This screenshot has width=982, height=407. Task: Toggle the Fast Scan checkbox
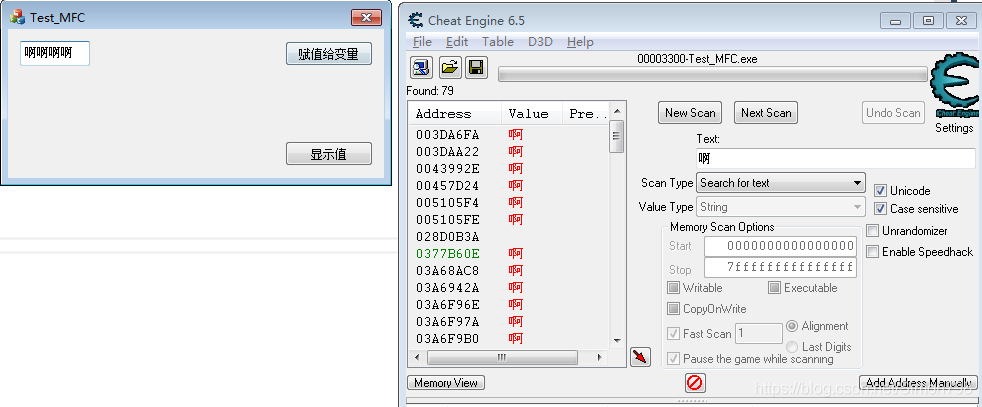click(674, 334)
